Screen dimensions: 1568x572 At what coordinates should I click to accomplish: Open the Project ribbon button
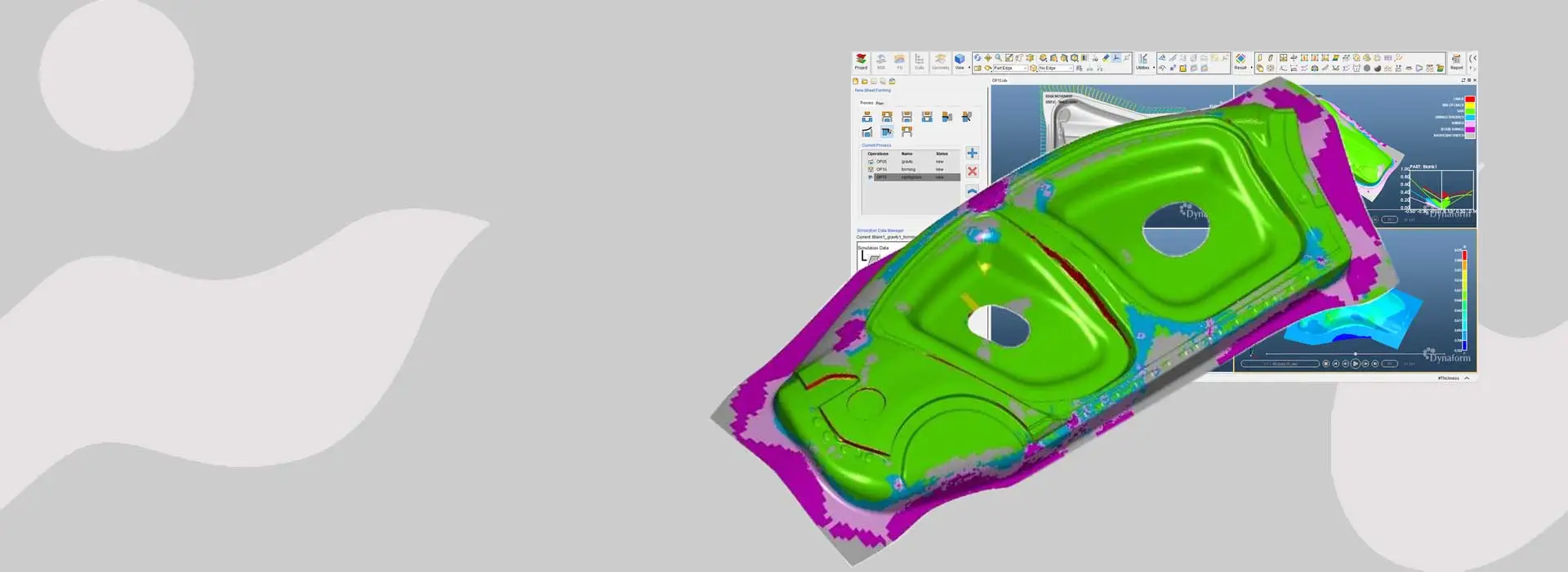[861, 62]
